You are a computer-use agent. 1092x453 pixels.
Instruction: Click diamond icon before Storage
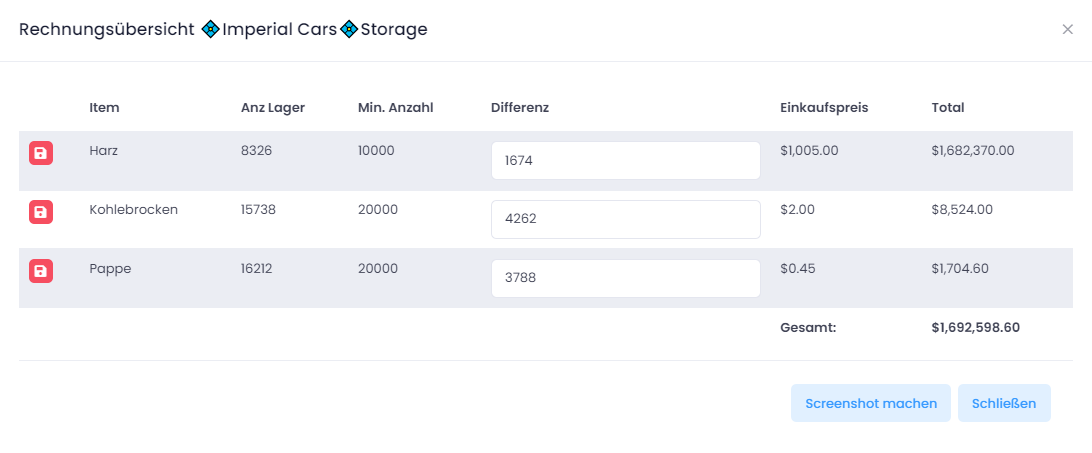(349, 30)
